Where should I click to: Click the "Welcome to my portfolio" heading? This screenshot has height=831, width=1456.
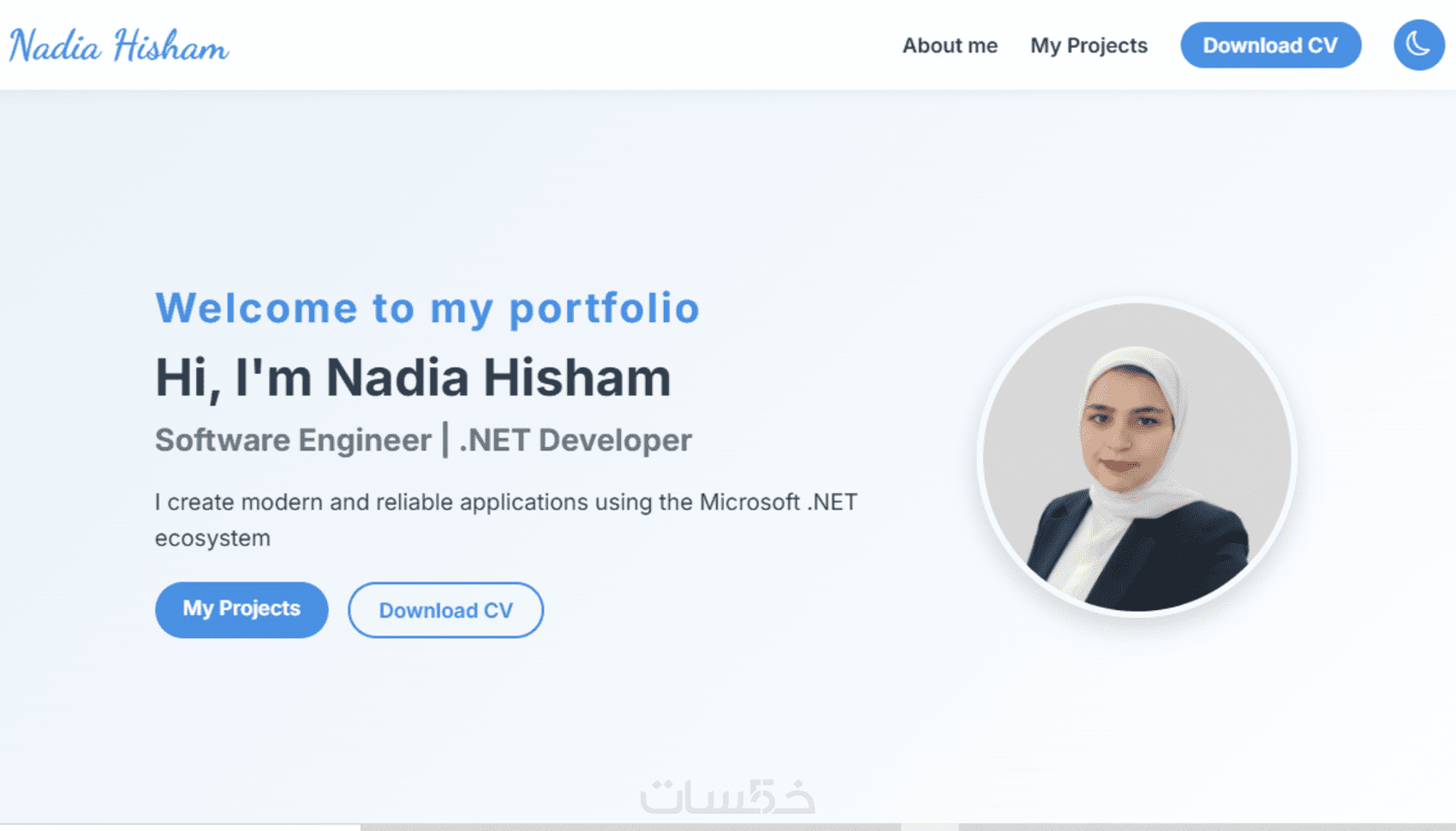tap(427, 308)
